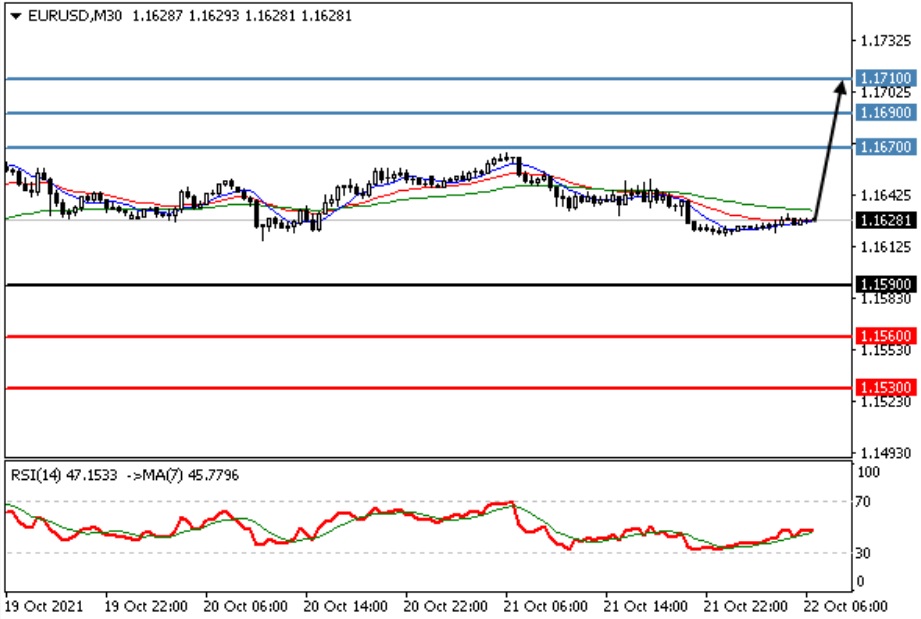Click the 21 Oct 22:00 time label
921x619 pixels.
point(745,606)
